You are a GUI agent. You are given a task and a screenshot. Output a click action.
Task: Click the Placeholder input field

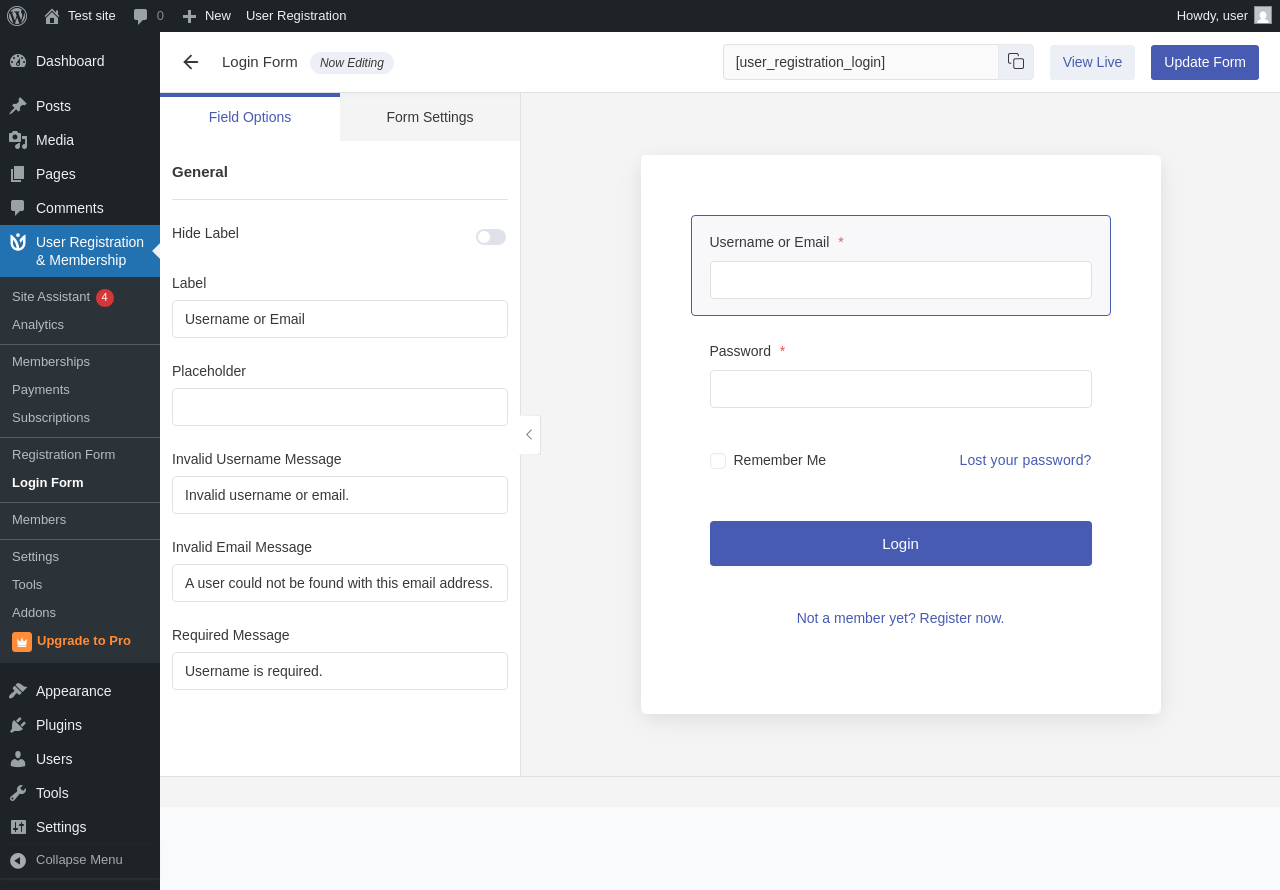coord(340,407)
